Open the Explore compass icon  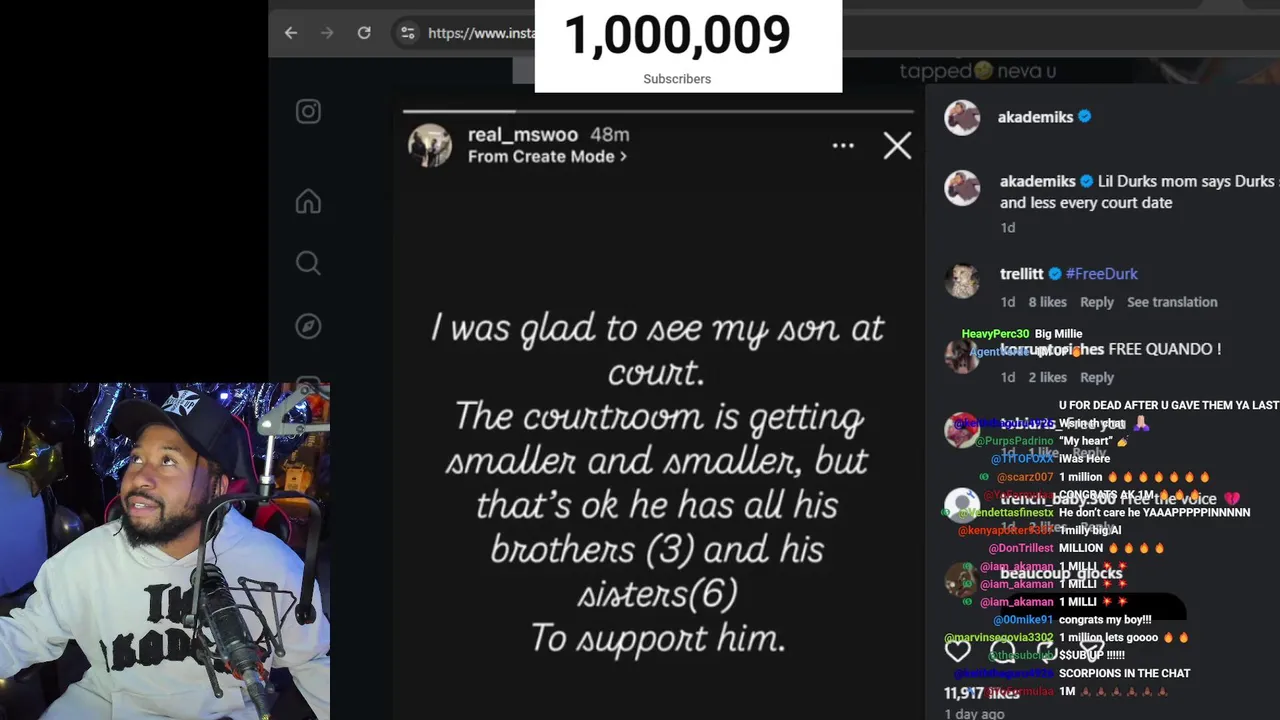coord(308,326)
